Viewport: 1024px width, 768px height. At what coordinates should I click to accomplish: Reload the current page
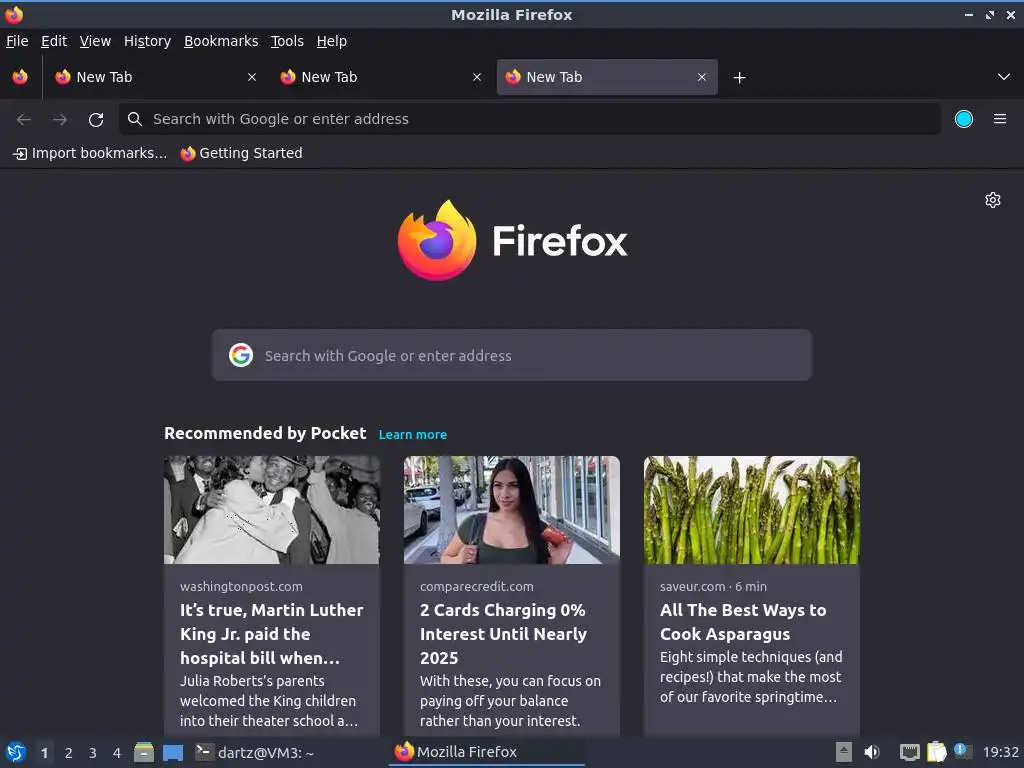coord(96,120)
